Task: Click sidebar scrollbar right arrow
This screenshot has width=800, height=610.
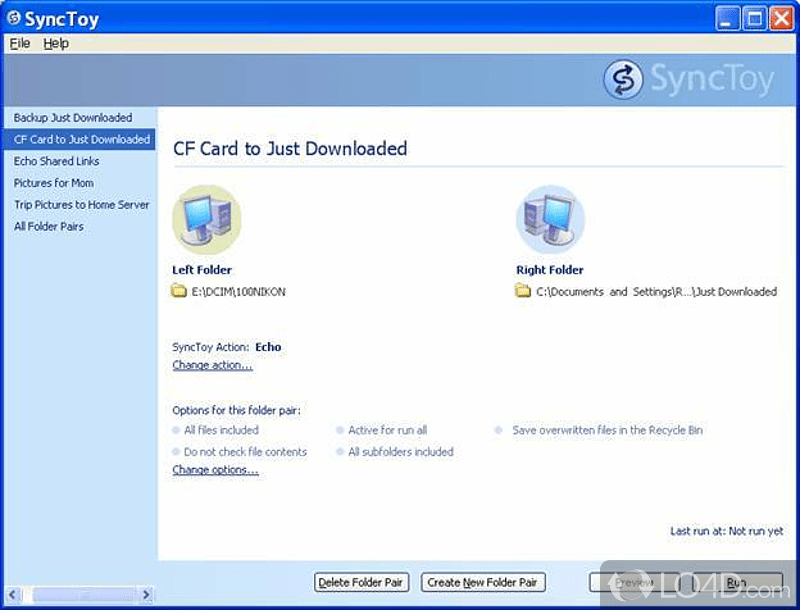Action: click(146, 594)
